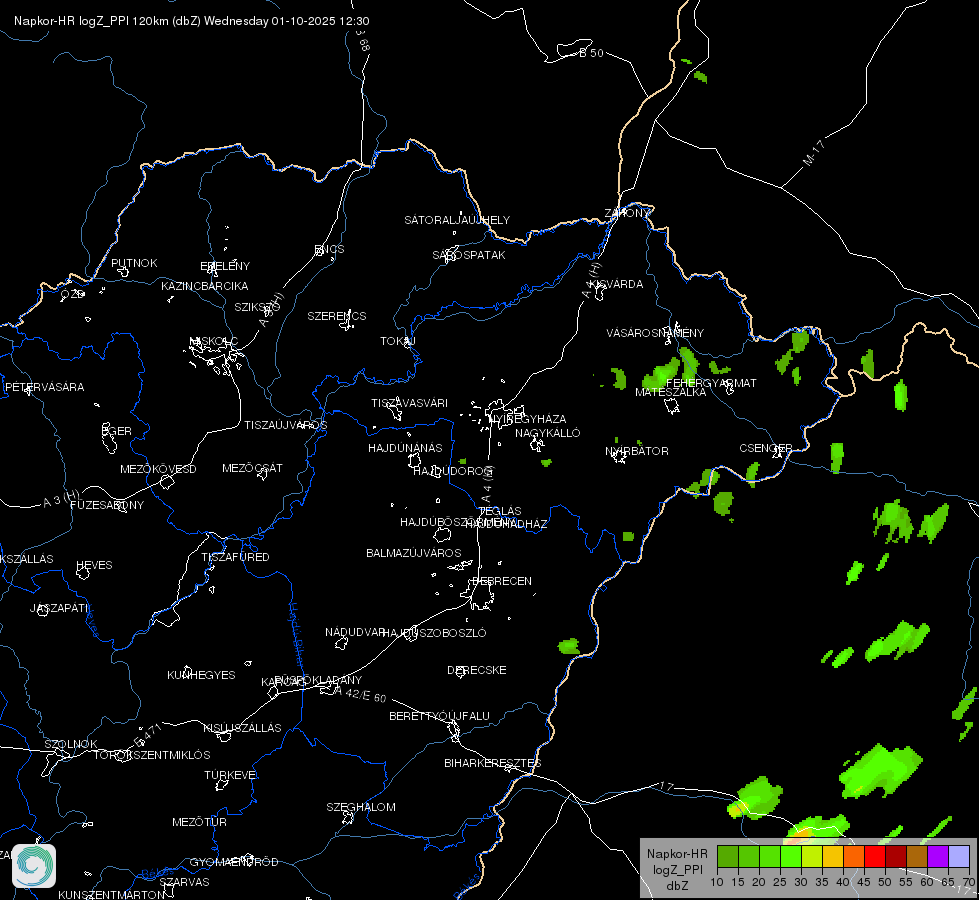The width and height of the screenshot is (979, 900).
Task: Click the PUTNOK label
Action: [134, 263]
